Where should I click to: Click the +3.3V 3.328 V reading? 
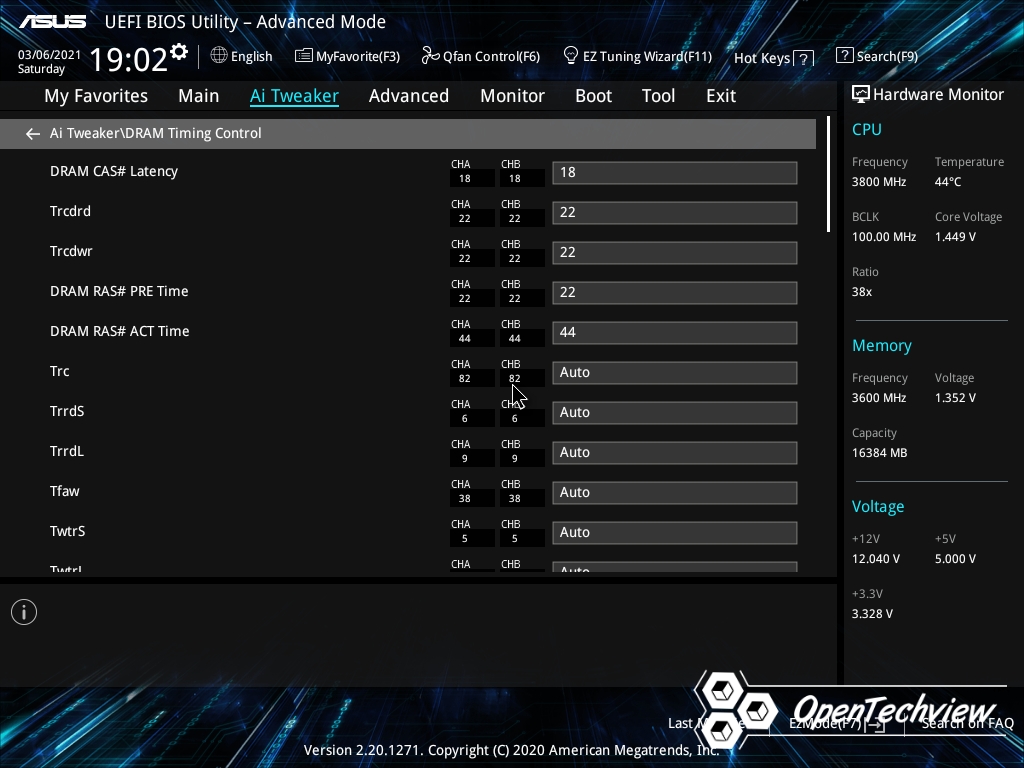coord(872,614)
